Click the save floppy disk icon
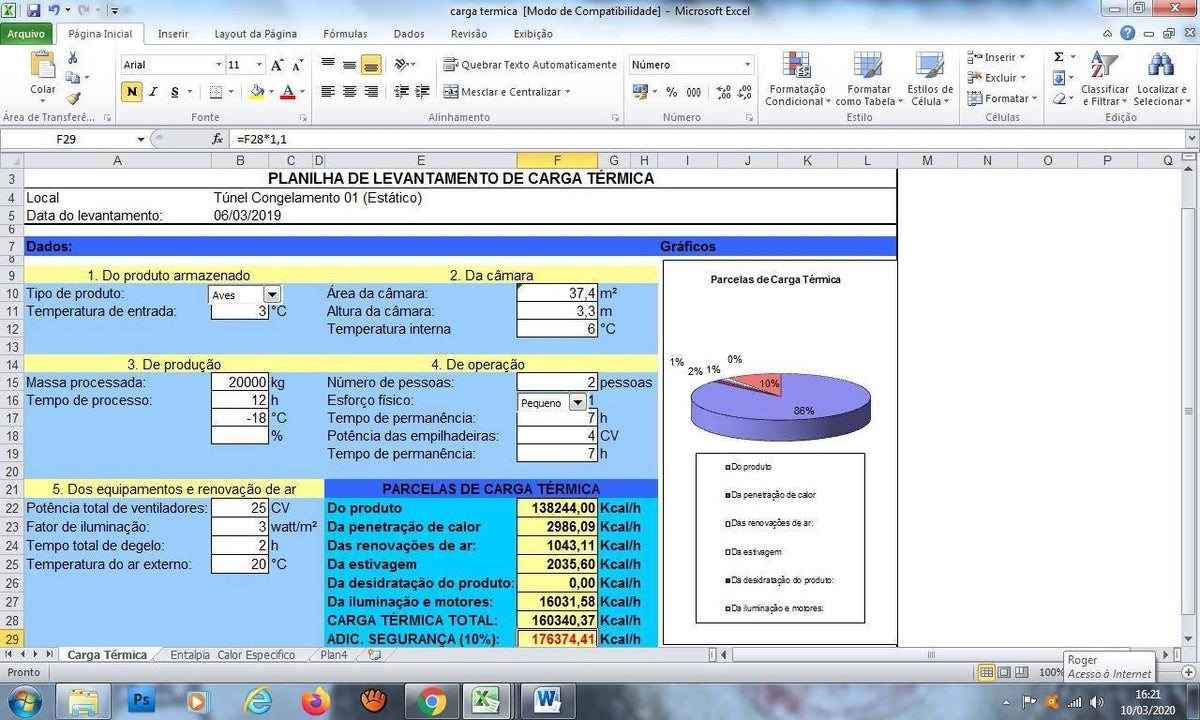1200x720 pixels. click(x=34, y=11)
